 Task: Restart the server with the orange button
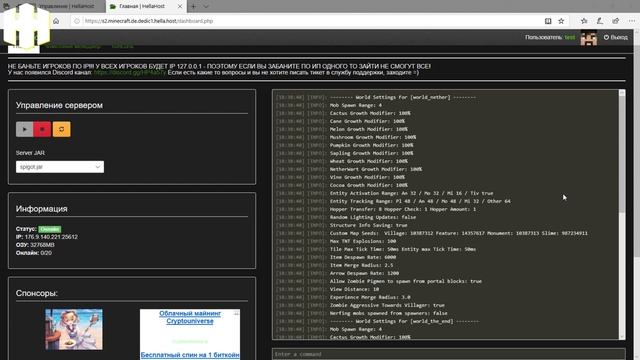coord(62,129)
